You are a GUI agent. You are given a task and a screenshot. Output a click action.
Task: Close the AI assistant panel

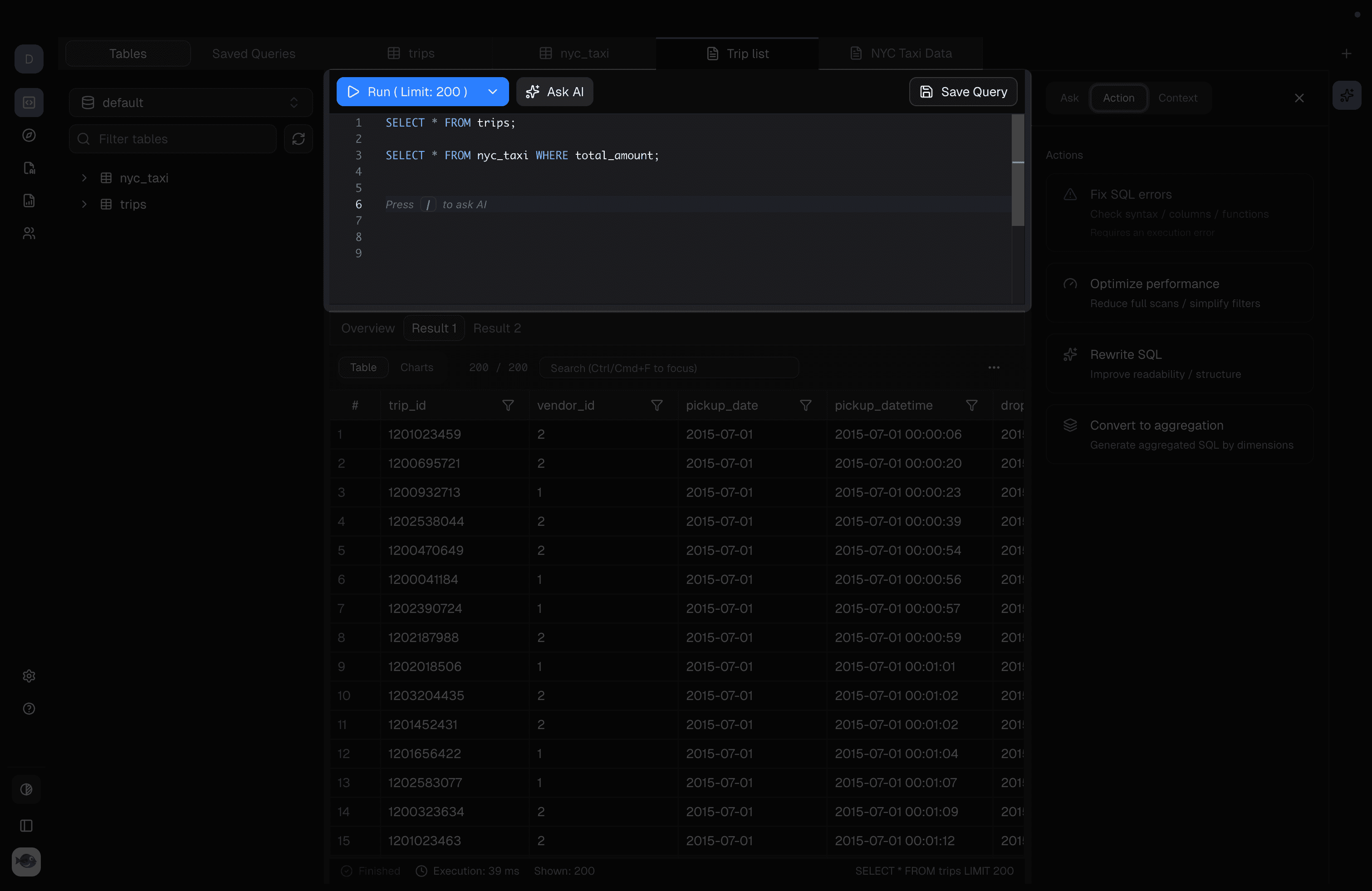(1299, 98)
